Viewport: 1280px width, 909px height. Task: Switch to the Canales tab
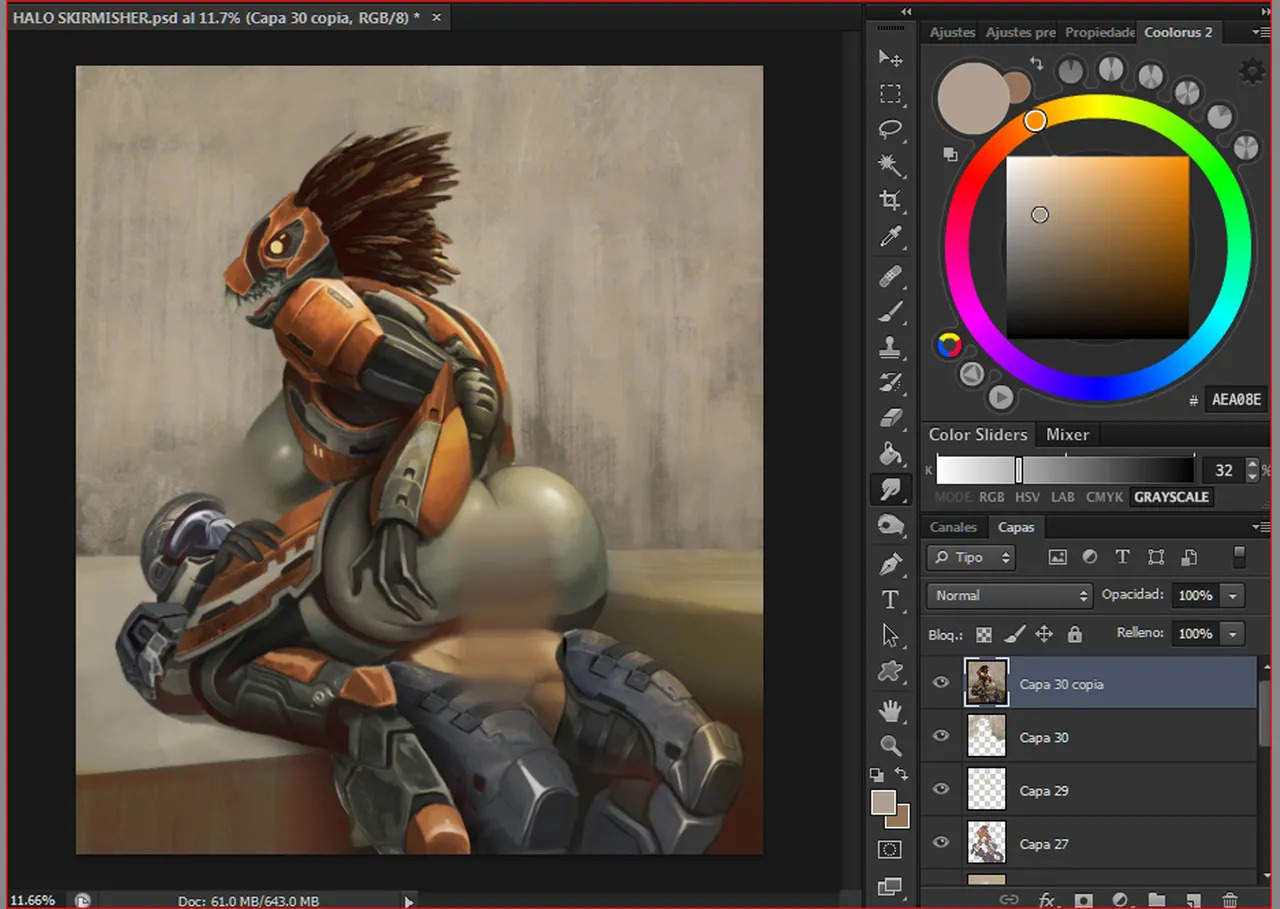pyautogui.click(x=953, y=527)
